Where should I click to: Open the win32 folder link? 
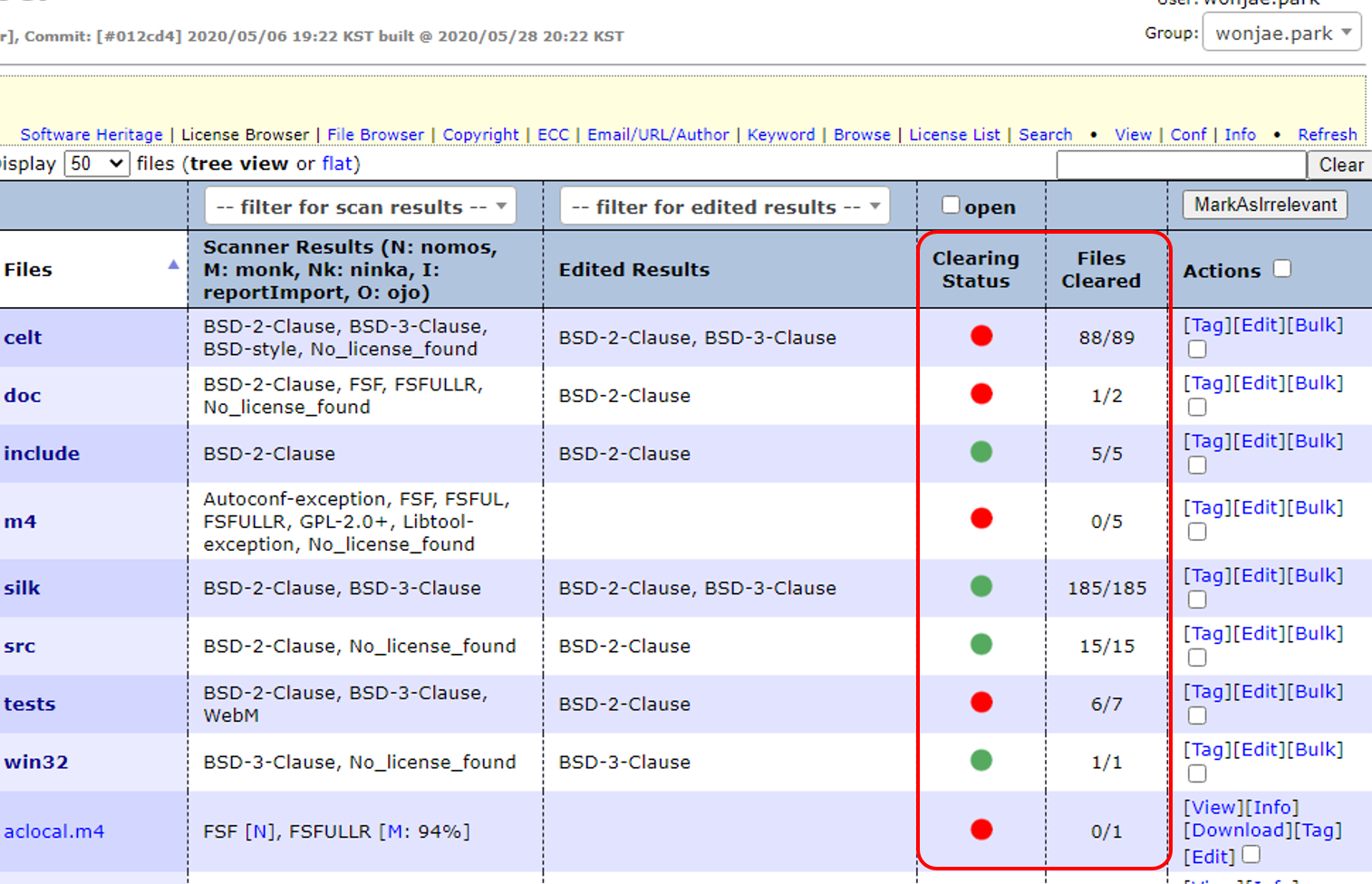click(36, 762)
